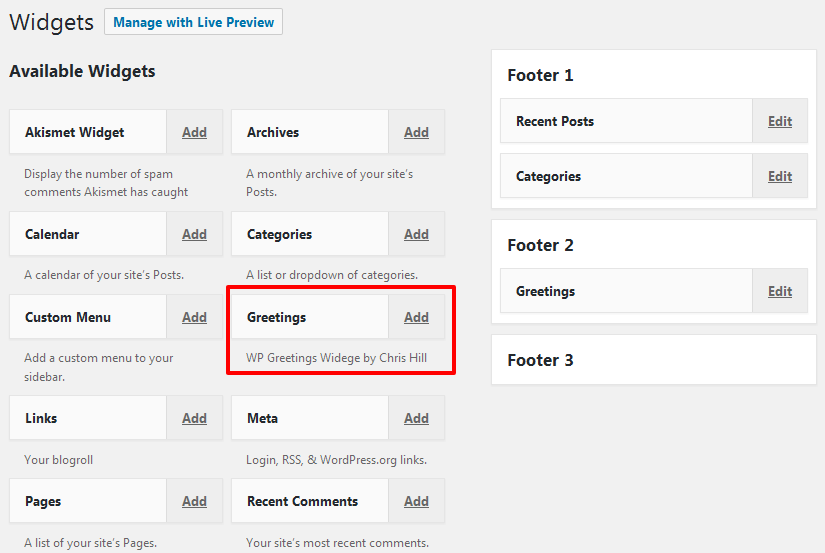825x553 pixels.
Task: Expand the Footer 3 widget area
Action: point(654,360)
